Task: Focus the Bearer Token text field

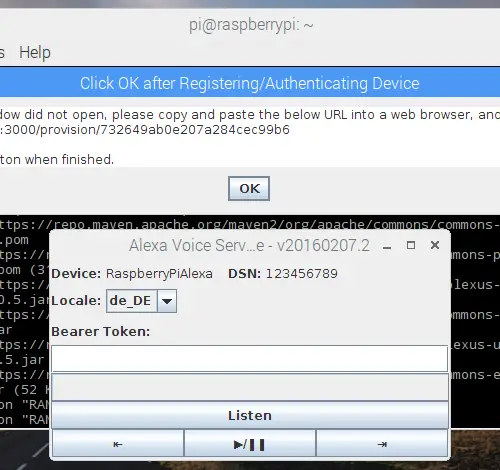Action: point(250,359)
